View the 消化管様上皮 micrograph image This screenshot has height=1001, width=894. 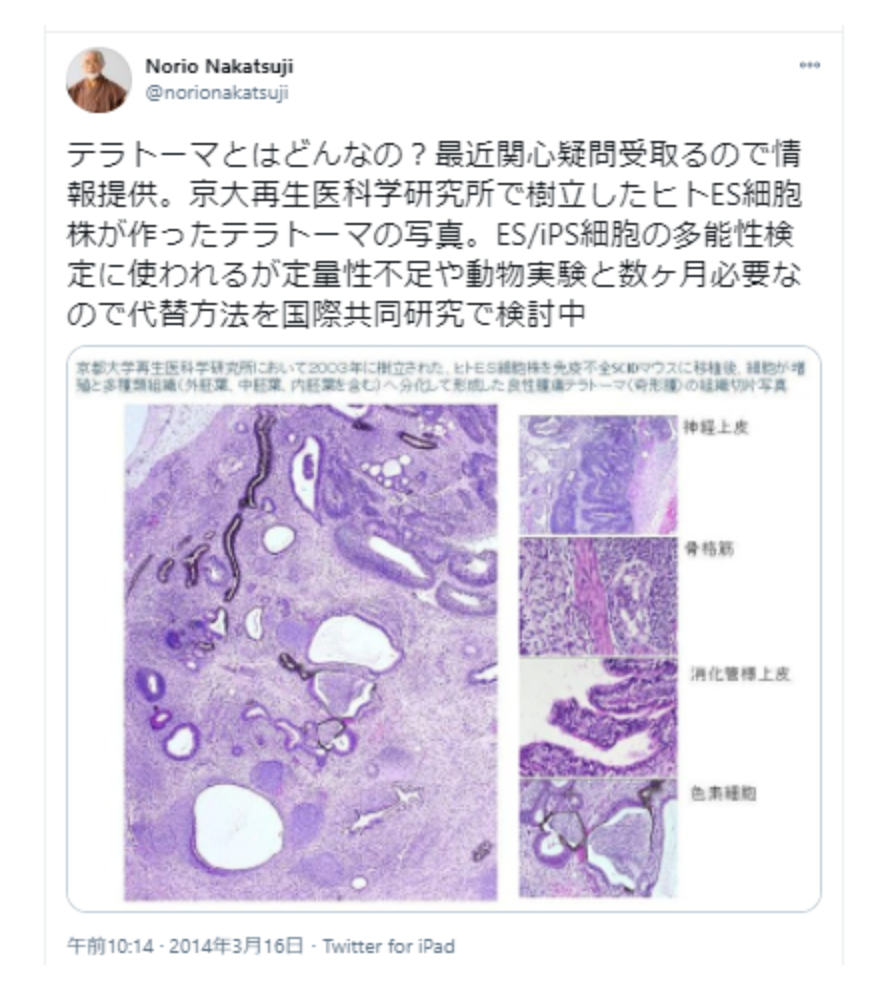(598, 718)
